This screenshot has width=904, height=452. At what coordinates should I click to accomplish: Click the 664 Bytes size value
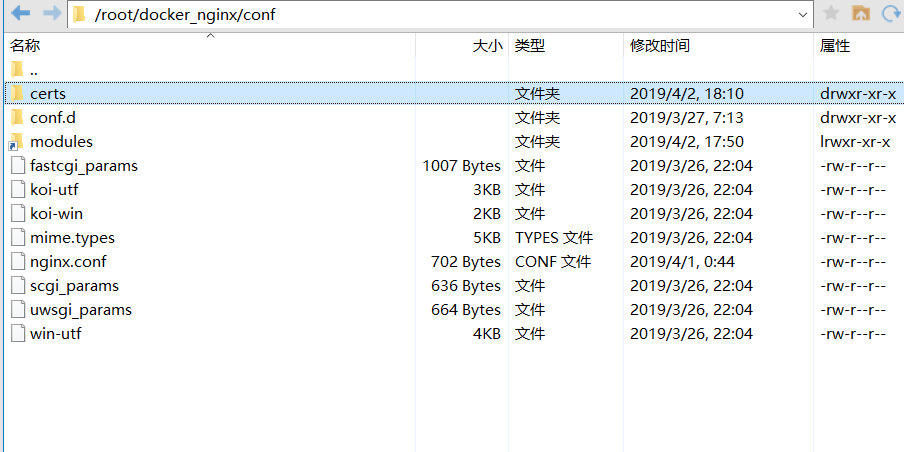click(466, 310)
